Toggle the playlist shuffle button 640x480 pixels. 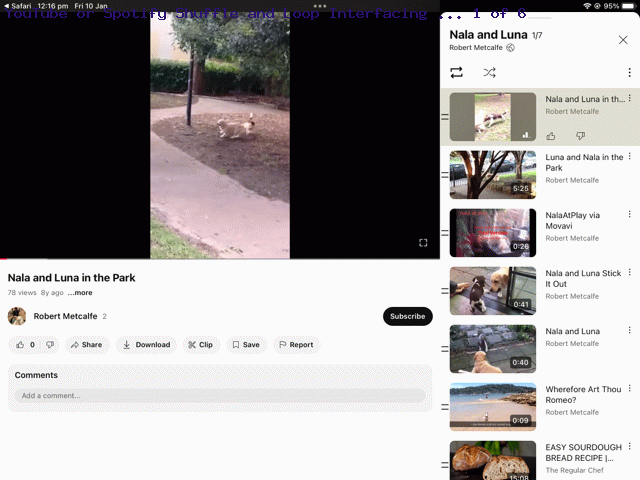coord(489,73)
